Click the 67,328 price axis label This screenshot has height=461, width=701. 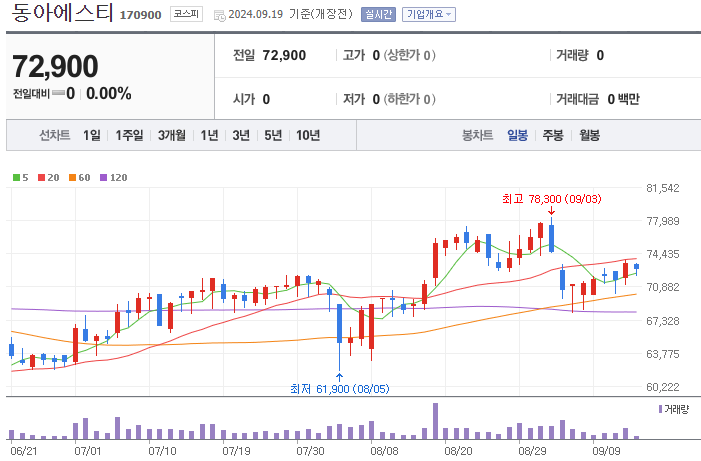663,321
